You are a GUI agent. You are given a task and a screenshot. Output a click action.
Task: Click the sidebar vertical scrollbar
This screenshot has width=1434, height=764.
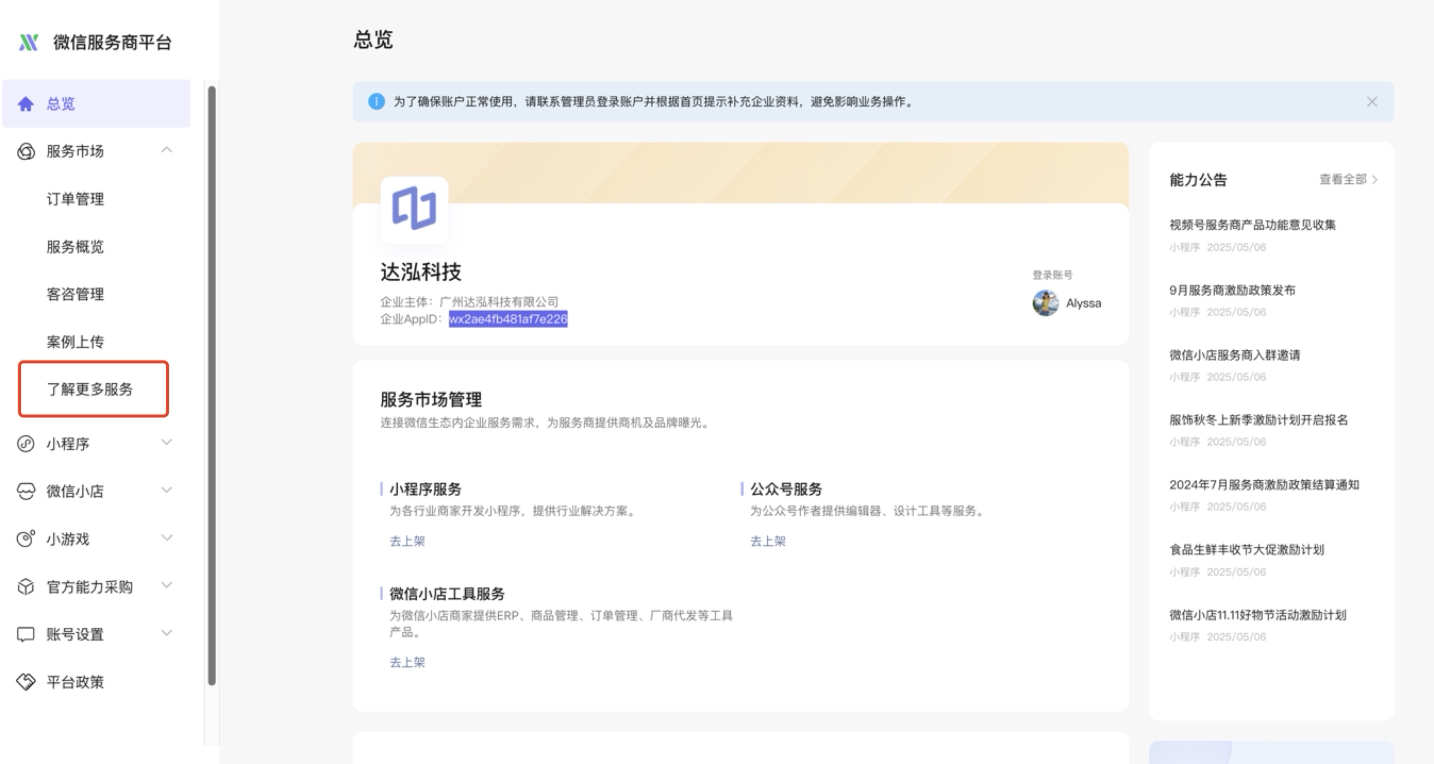pos(211,386)
